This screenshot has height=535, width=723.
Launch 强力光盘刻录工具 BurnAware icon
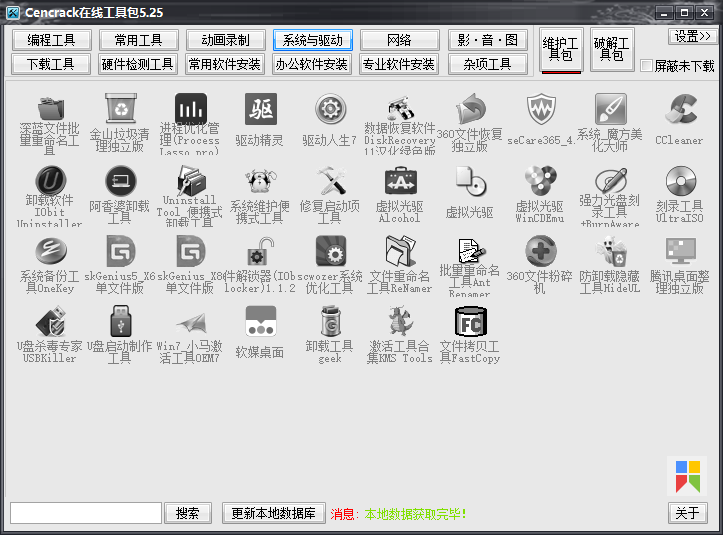coord(610,180)
